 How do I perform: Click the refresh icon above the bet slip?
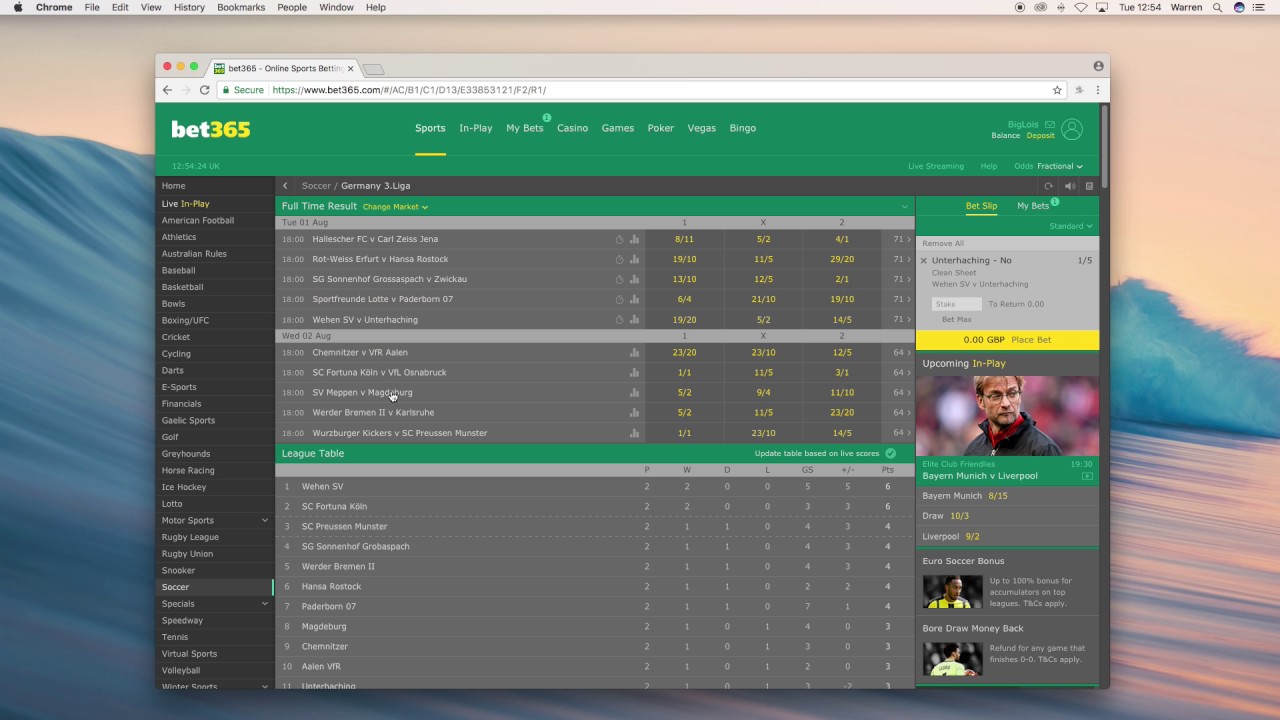pos(1048,186)
